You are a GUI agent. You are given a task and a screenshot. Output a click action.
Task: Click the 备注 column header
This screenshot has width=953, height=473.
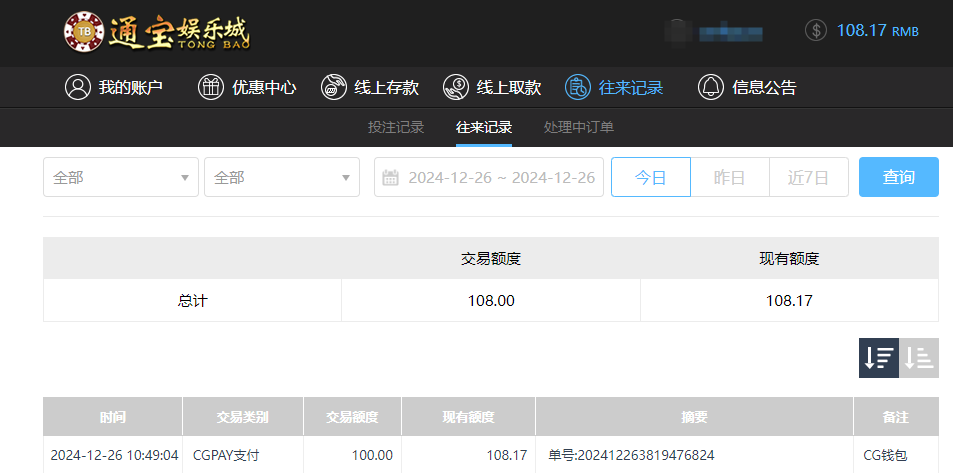896,417
